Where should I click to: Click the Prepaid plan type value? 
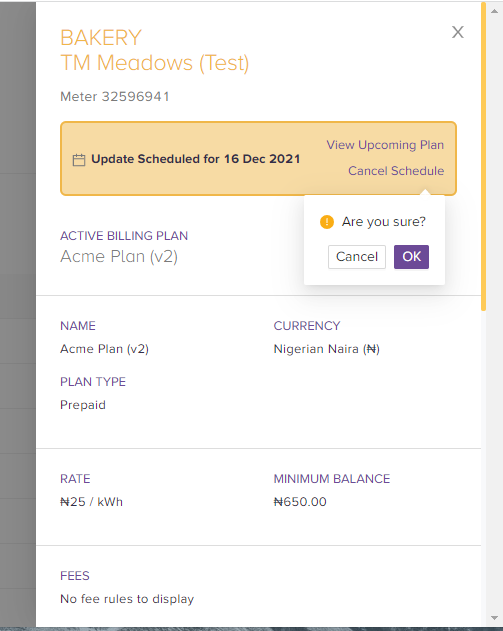coord(83,405)
